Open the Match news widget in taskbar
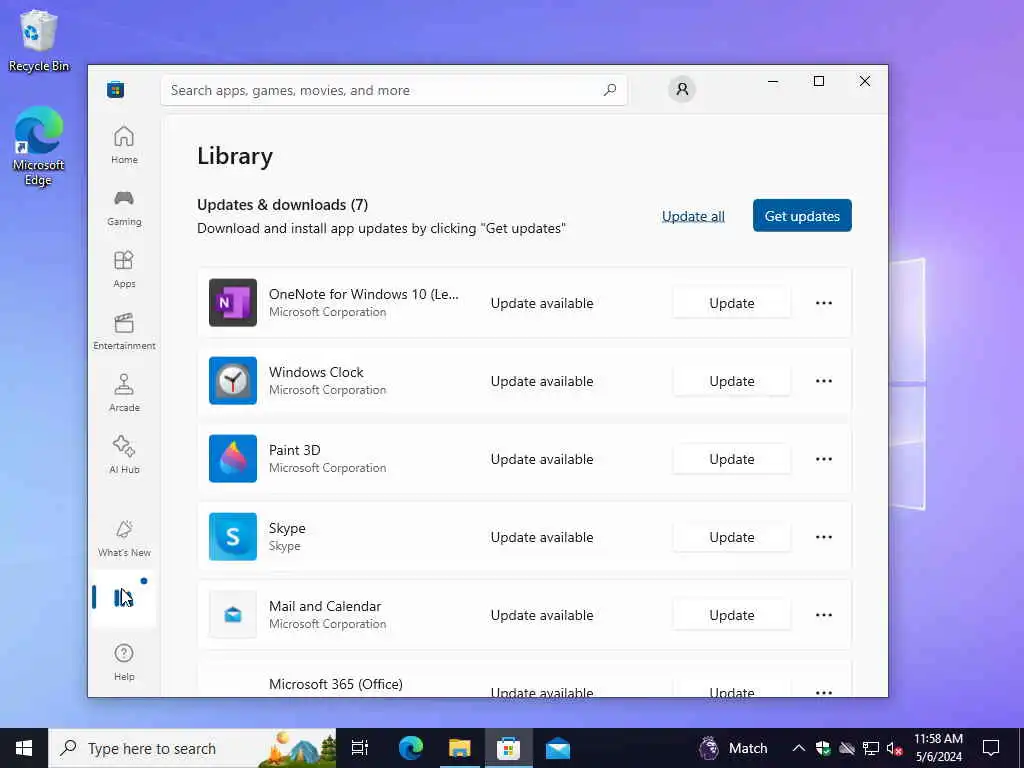This screenshot has width=1024, height=768. [x=733, y=748]
